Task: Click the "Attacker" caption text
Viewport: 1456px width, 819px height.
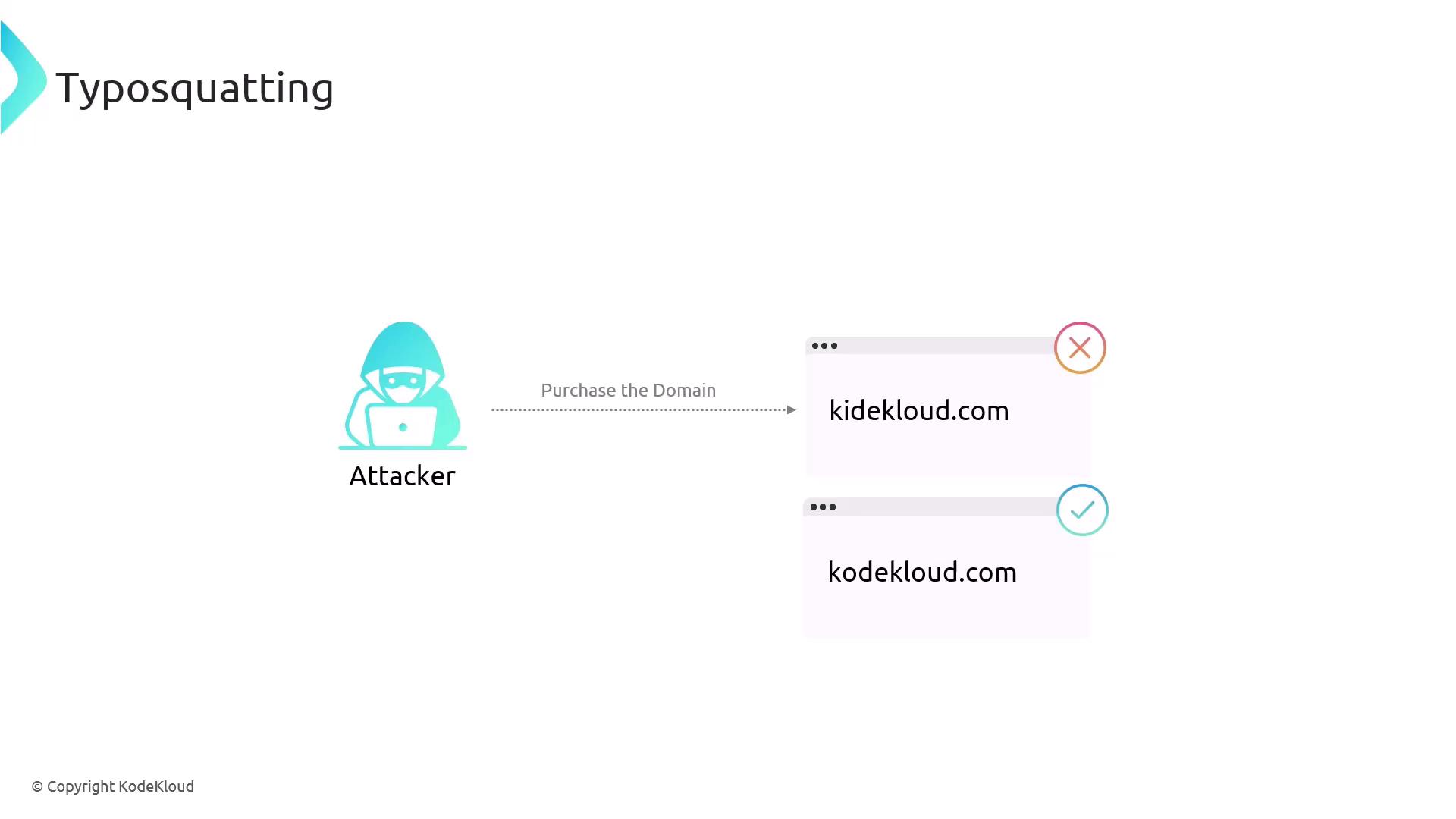Action: [x=402, y=476]
